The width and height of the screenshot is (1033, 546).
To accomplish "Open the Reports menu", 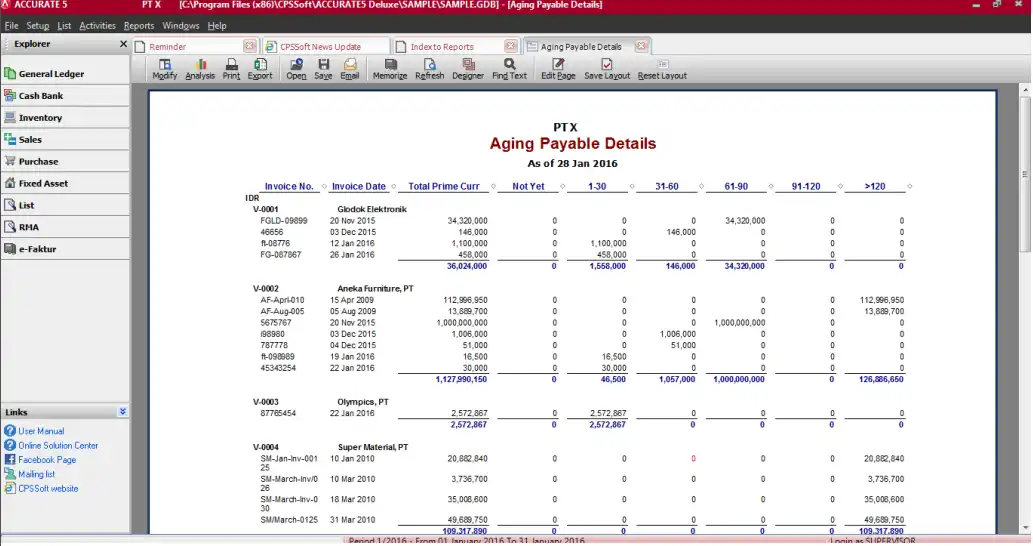I will [x=138, y=26].
